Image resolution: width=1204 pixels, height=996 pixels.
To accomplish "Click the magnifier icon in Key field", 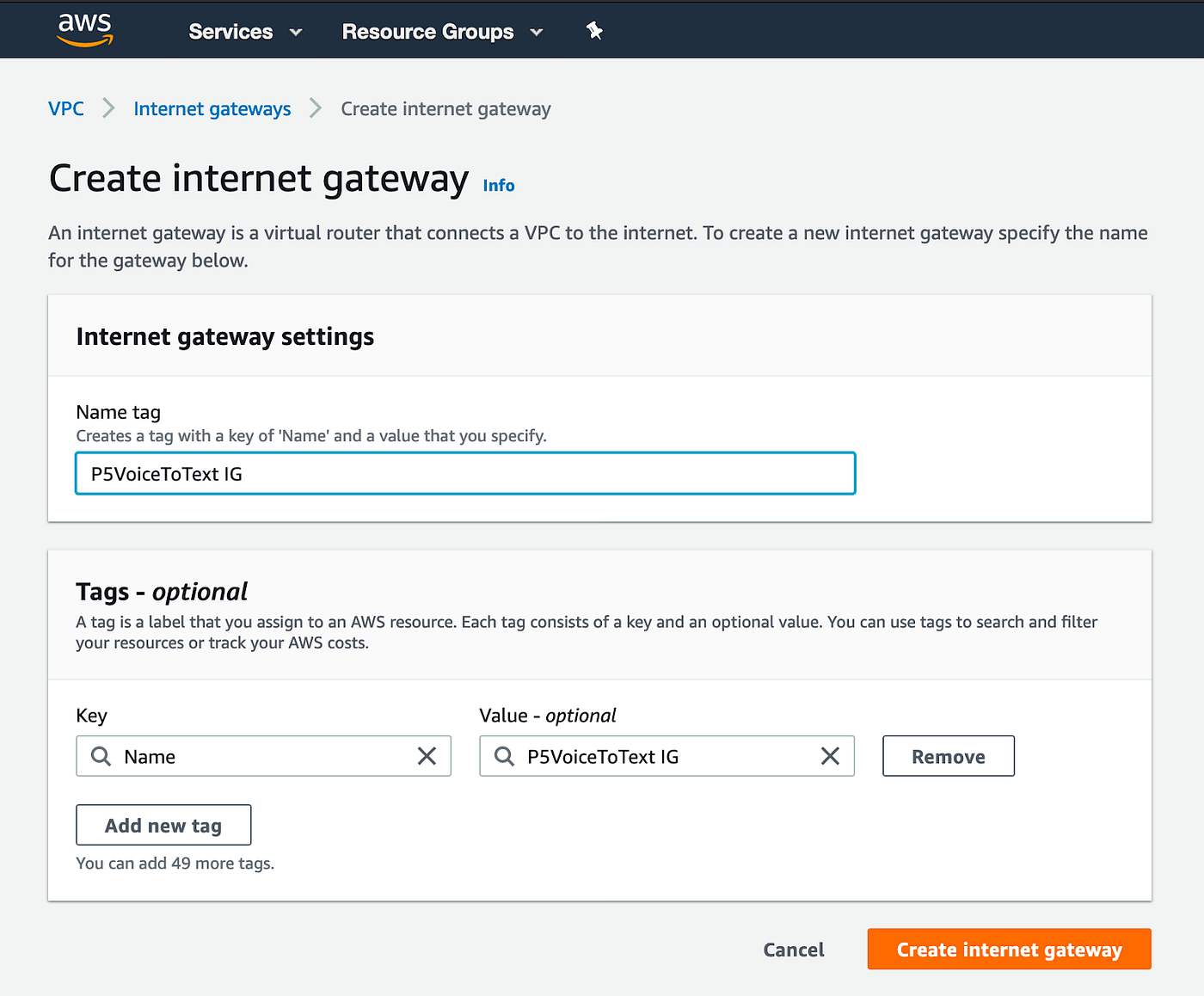I will coord(100,756).
